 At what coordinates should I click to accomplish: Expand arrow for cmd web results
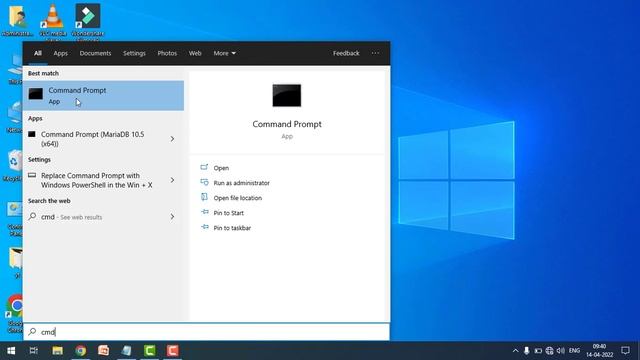[172, 217]
